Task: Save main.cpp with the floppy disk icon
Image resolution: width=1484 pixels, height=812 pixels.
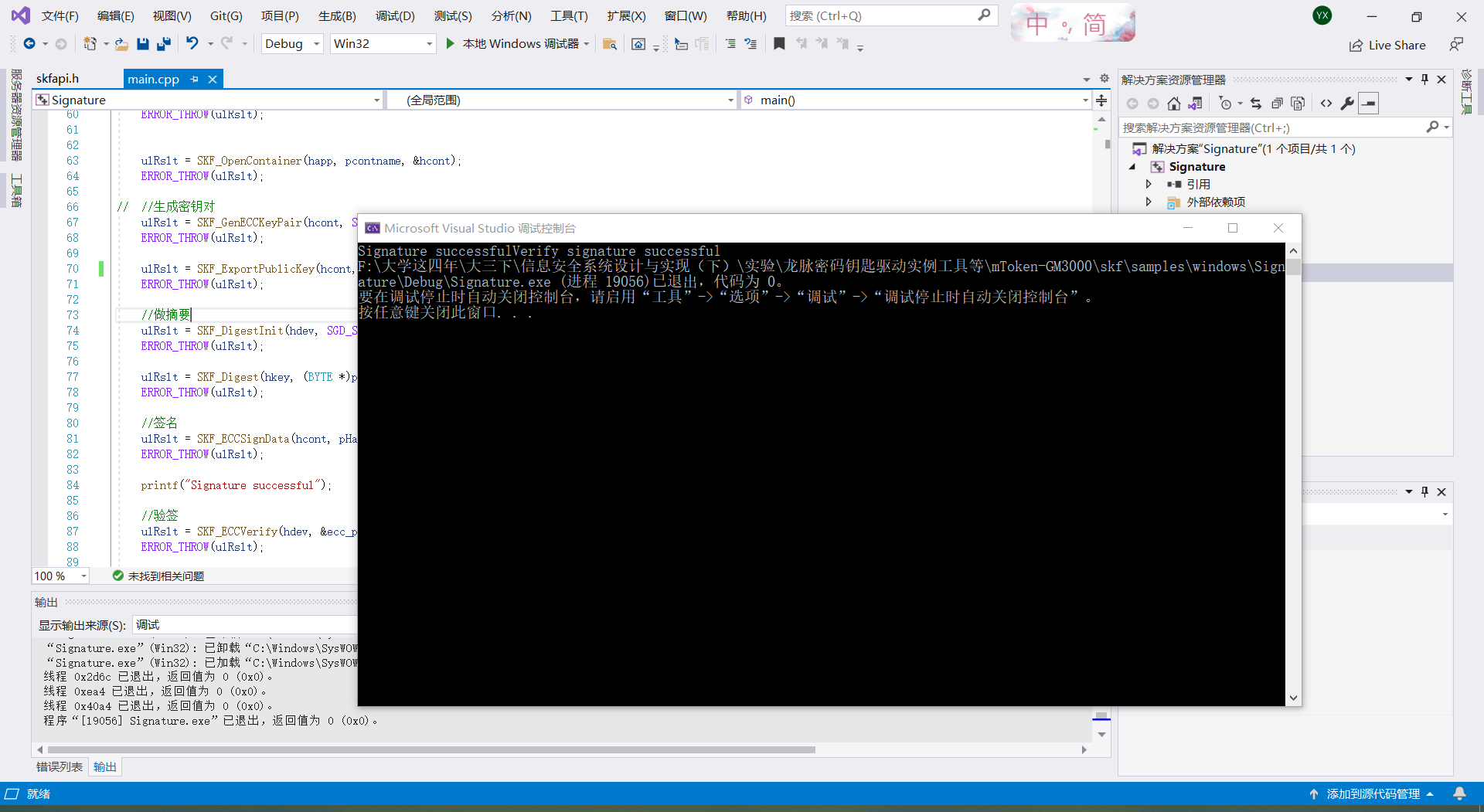Action: coord(143,44)
